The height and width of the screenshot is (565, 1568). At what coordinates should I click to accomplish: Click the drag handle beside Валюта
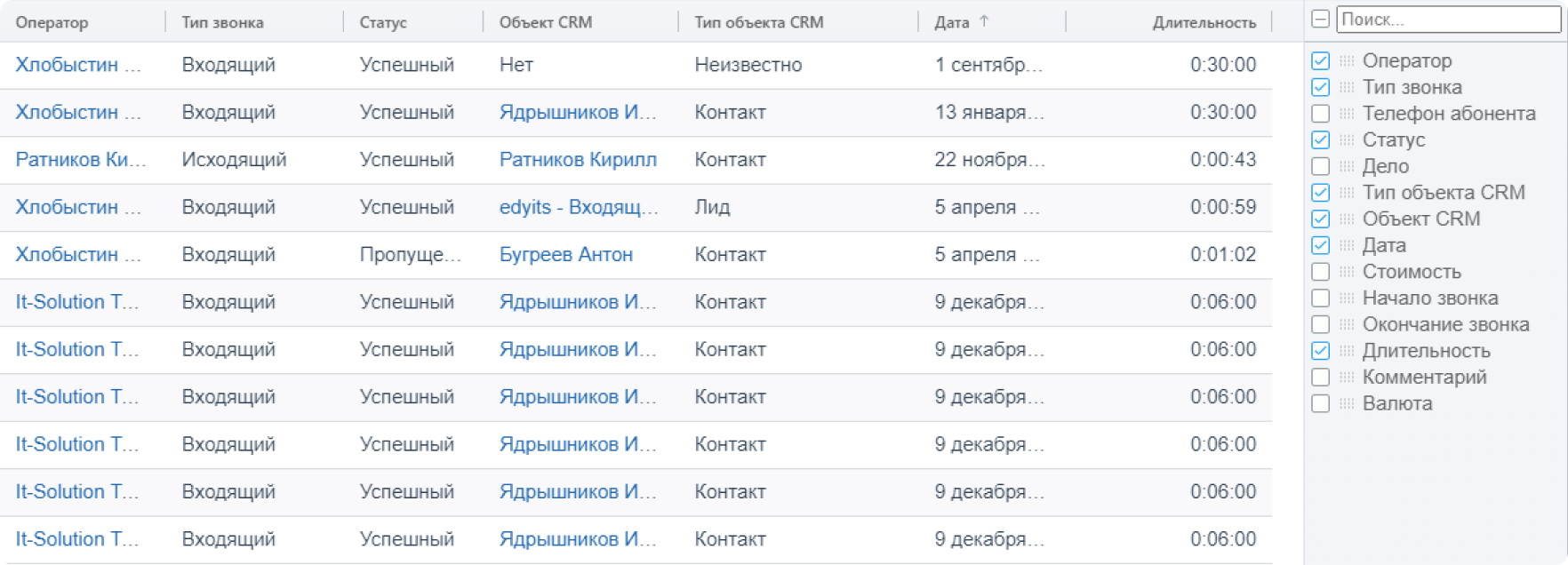point(1347,403)
